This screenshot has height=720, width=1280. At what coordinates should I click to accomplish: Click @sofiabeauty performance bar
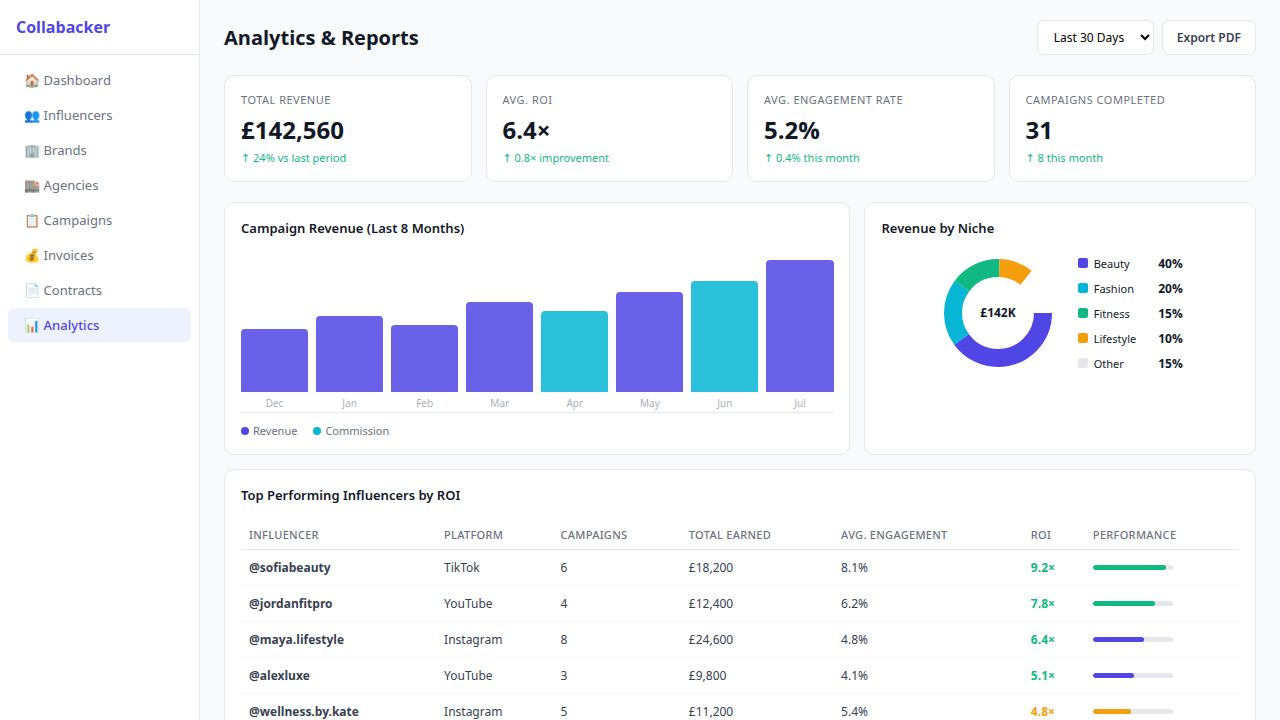tap(1133, 568)
